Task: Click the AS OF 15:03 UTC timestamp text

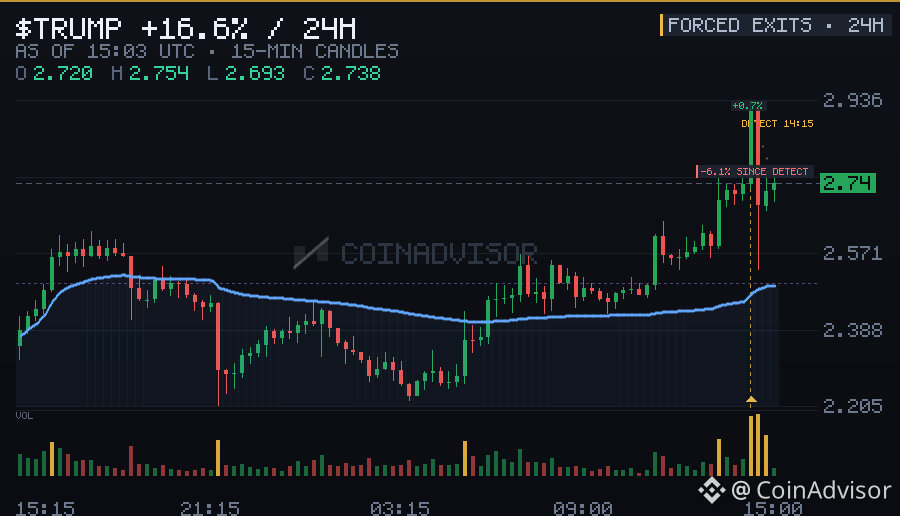Action: click(x=104, y=52)
